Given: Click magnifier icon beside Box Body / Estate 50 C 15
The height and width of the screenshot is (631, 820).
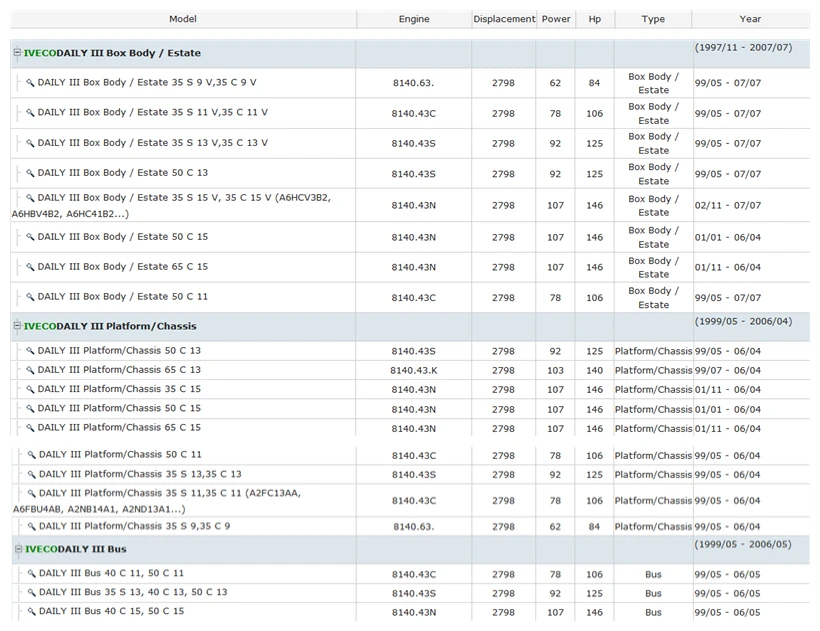Looking at the screenshot, I should pos(30,237).
